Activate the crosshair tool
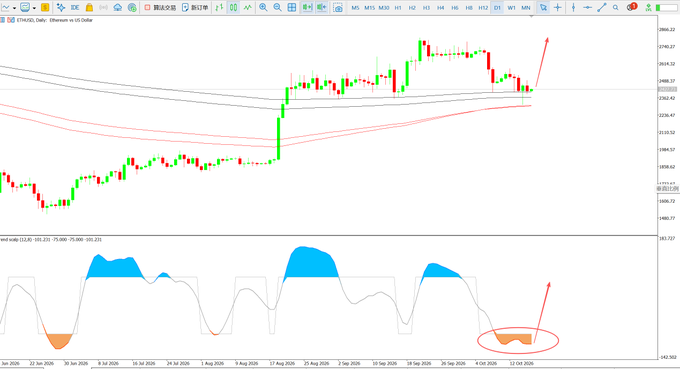The height and width of the screenshot is (369, 680). tap(557, 7)
